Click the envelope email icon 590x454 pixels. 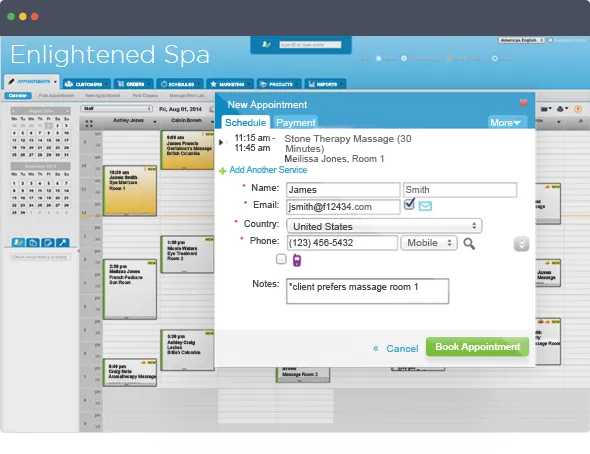(x=425, y=206)
